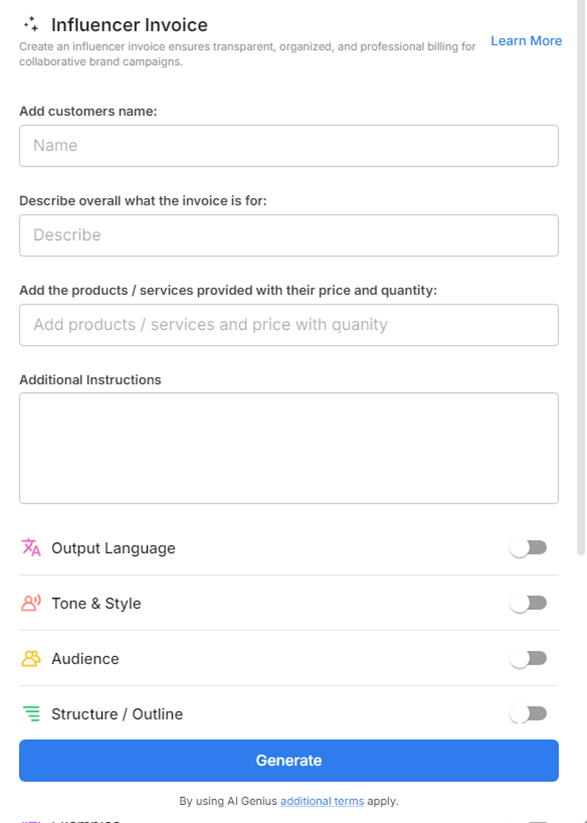Viewport: 587px width, 823px height.
Task: Enable the Audience toggle switch
Action: pyautogui.click(x=528, y=658)
